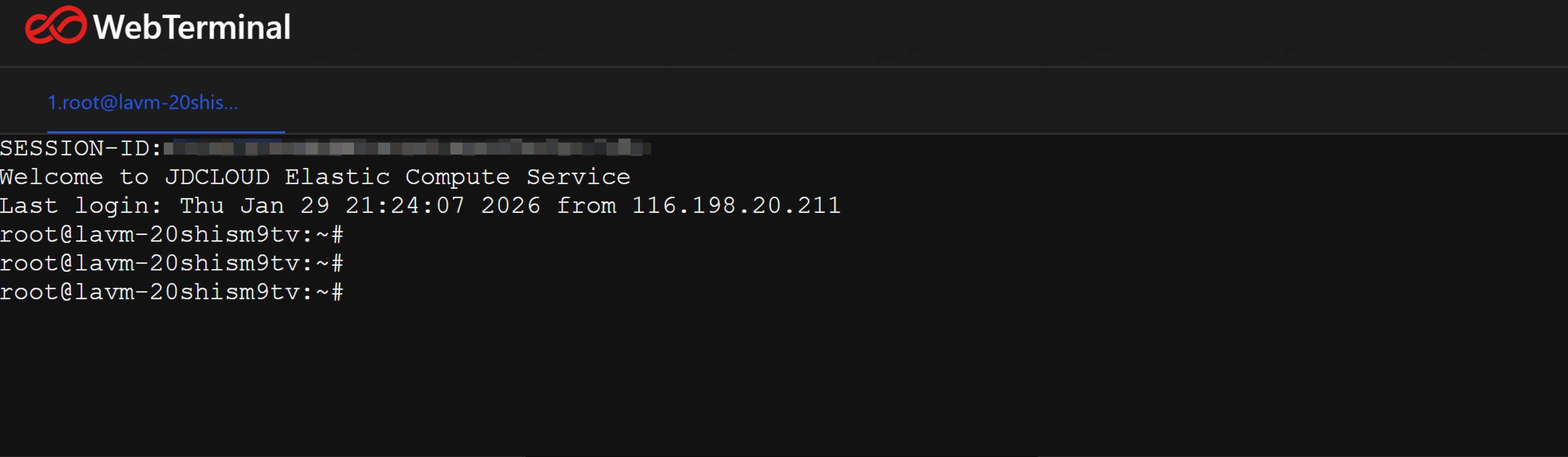Image resolution: width=1568 pixels, height=457 pixels.
Task: Click the SESSION-ID label in the terminal
Action: point(81,148)
